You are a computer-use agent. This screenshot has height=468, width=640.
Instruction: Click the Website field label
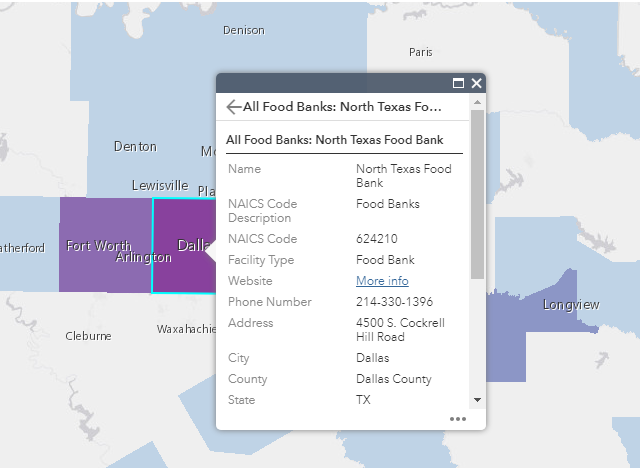pos(250,281)
